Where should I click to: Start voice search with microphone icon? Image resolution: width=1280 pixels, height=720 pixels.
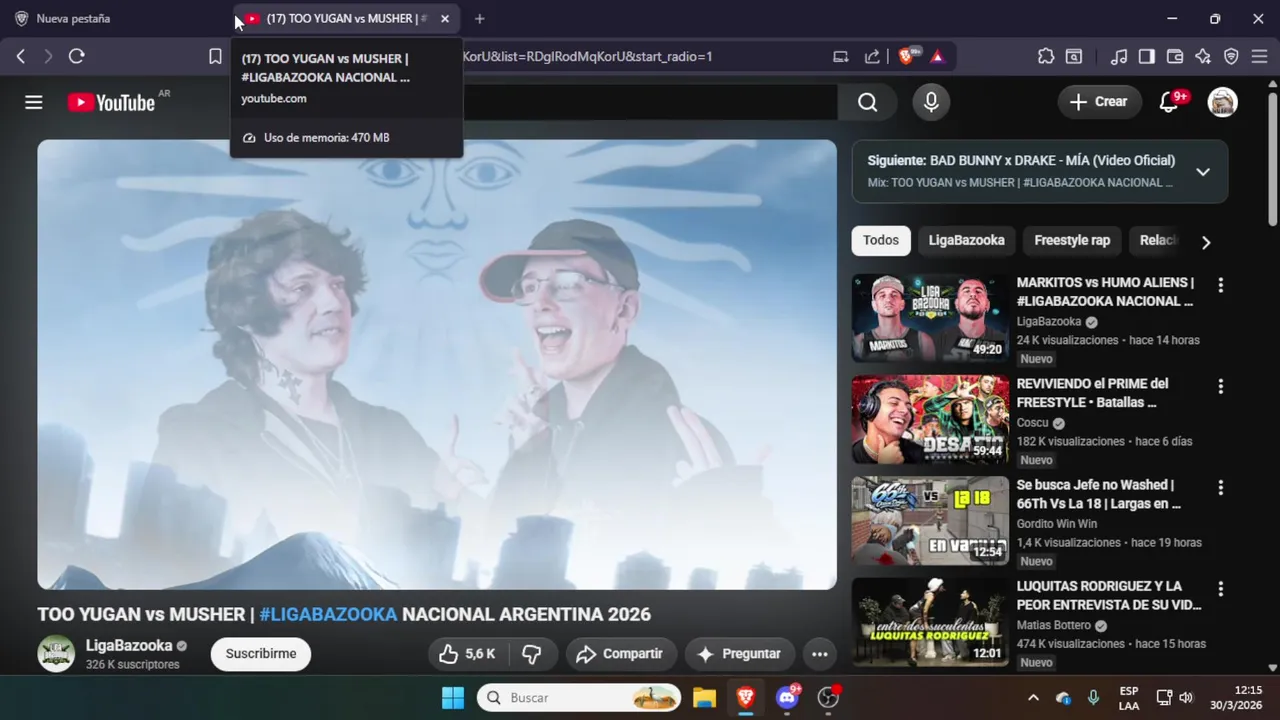coord(931,102)
